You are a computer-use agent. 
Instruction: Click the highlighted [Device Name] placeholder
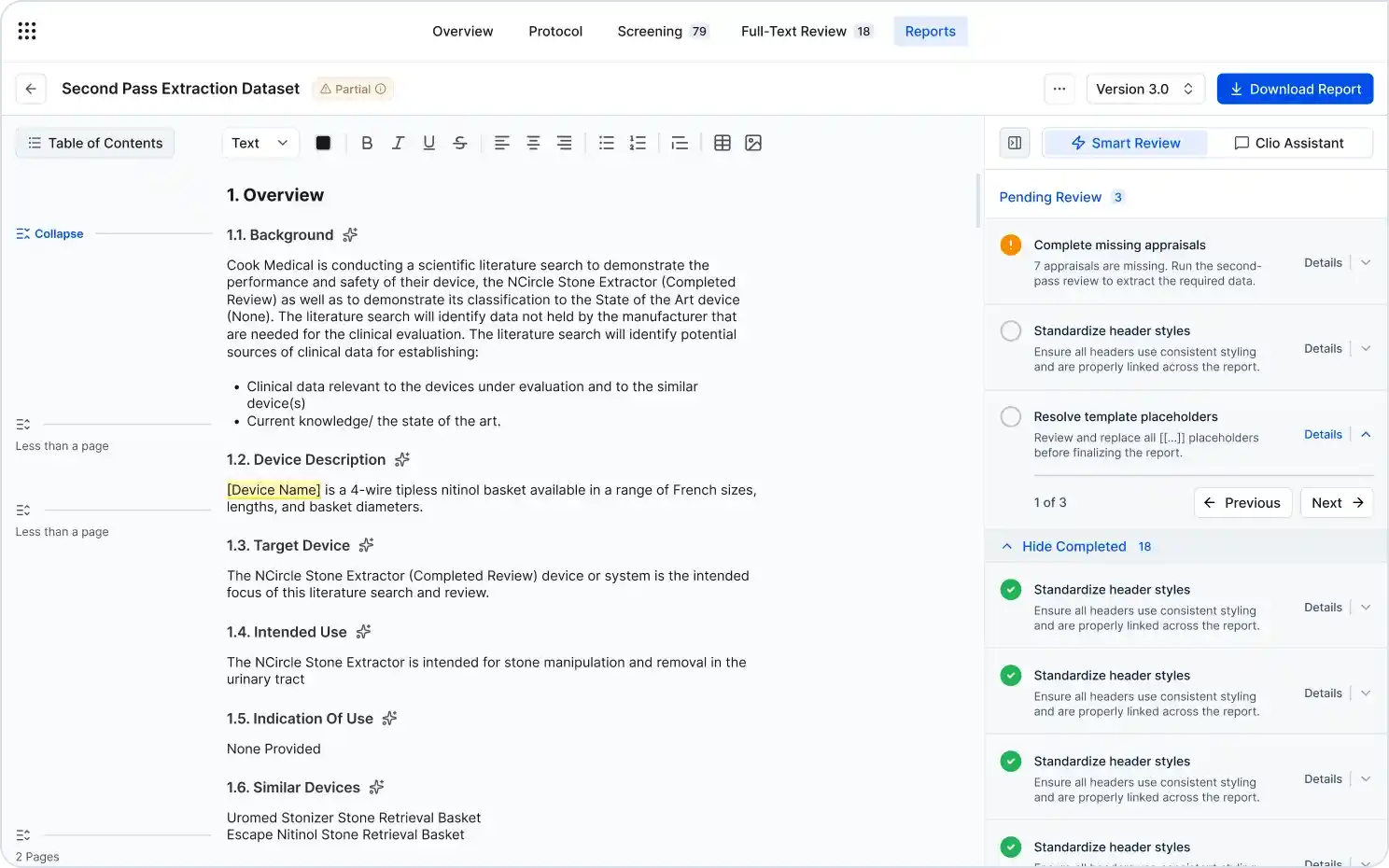(274, 490)
